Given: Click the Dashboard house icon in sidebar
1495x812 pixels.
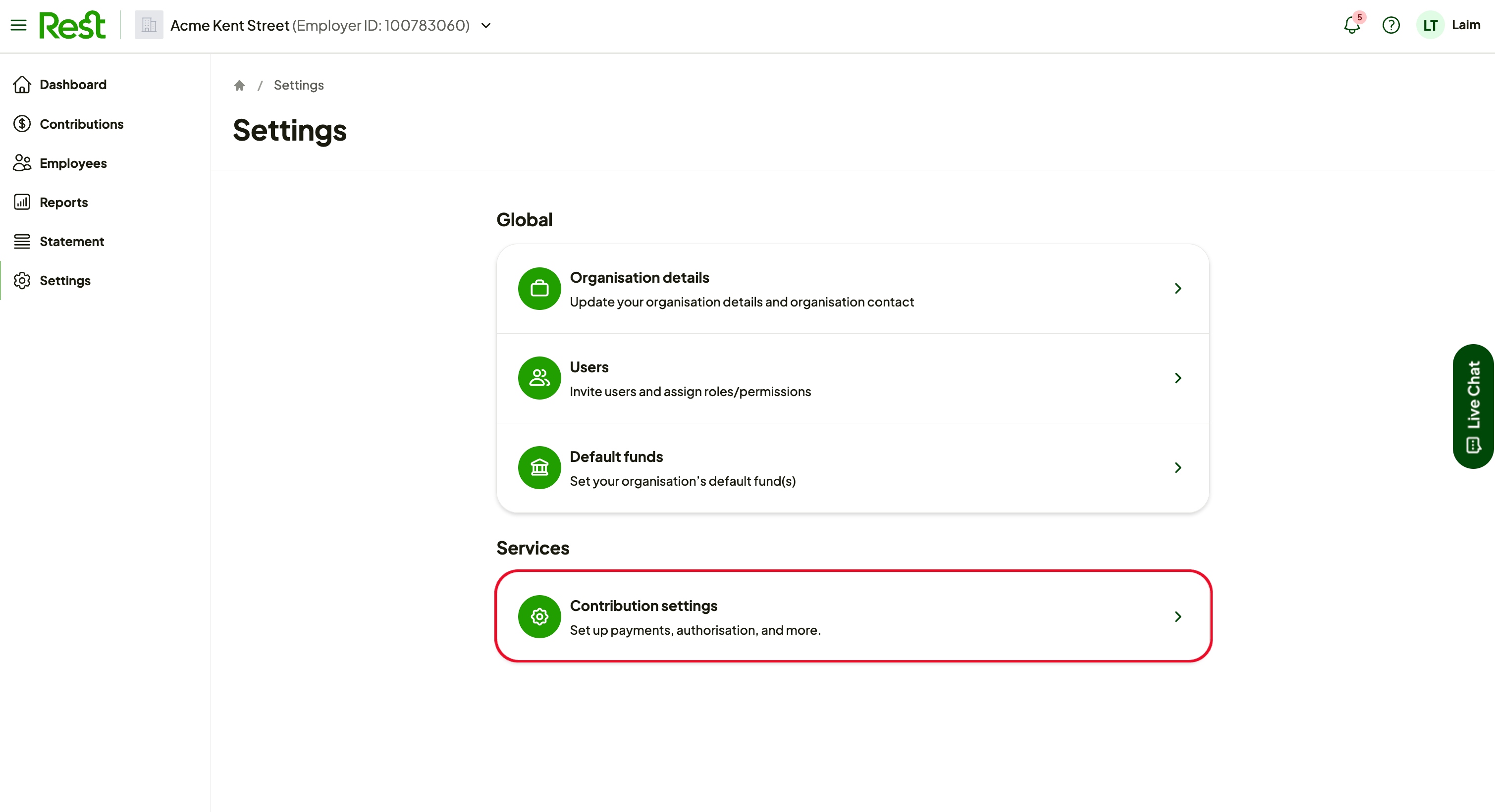Looking at the screenshot, I should pyautogui.click(x=22, y=85).
